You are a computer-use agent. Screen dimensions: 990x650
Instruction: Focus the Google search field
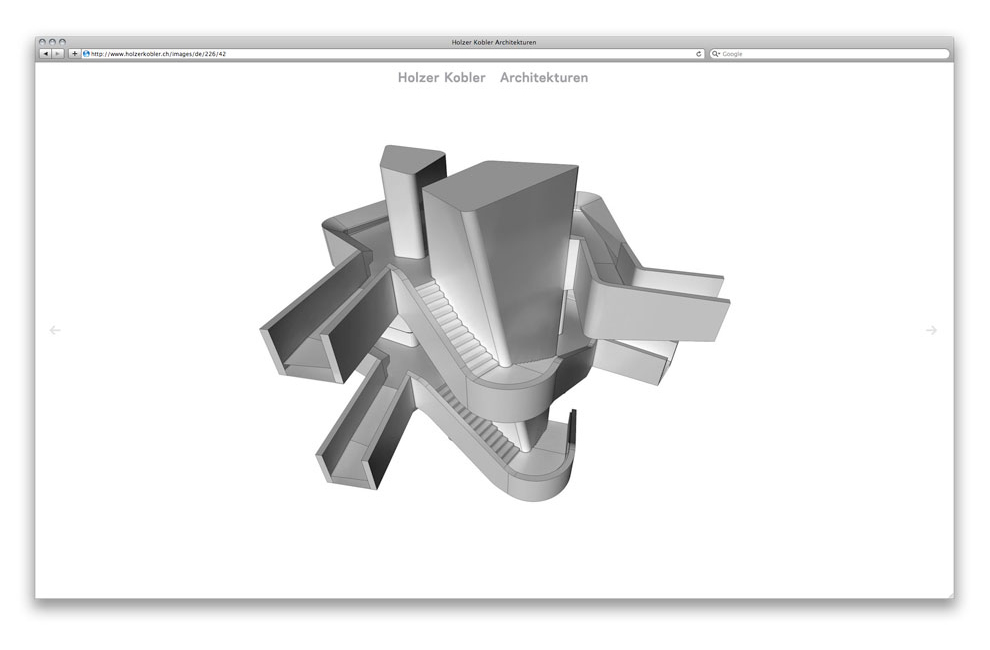click(x=829, y=54)
